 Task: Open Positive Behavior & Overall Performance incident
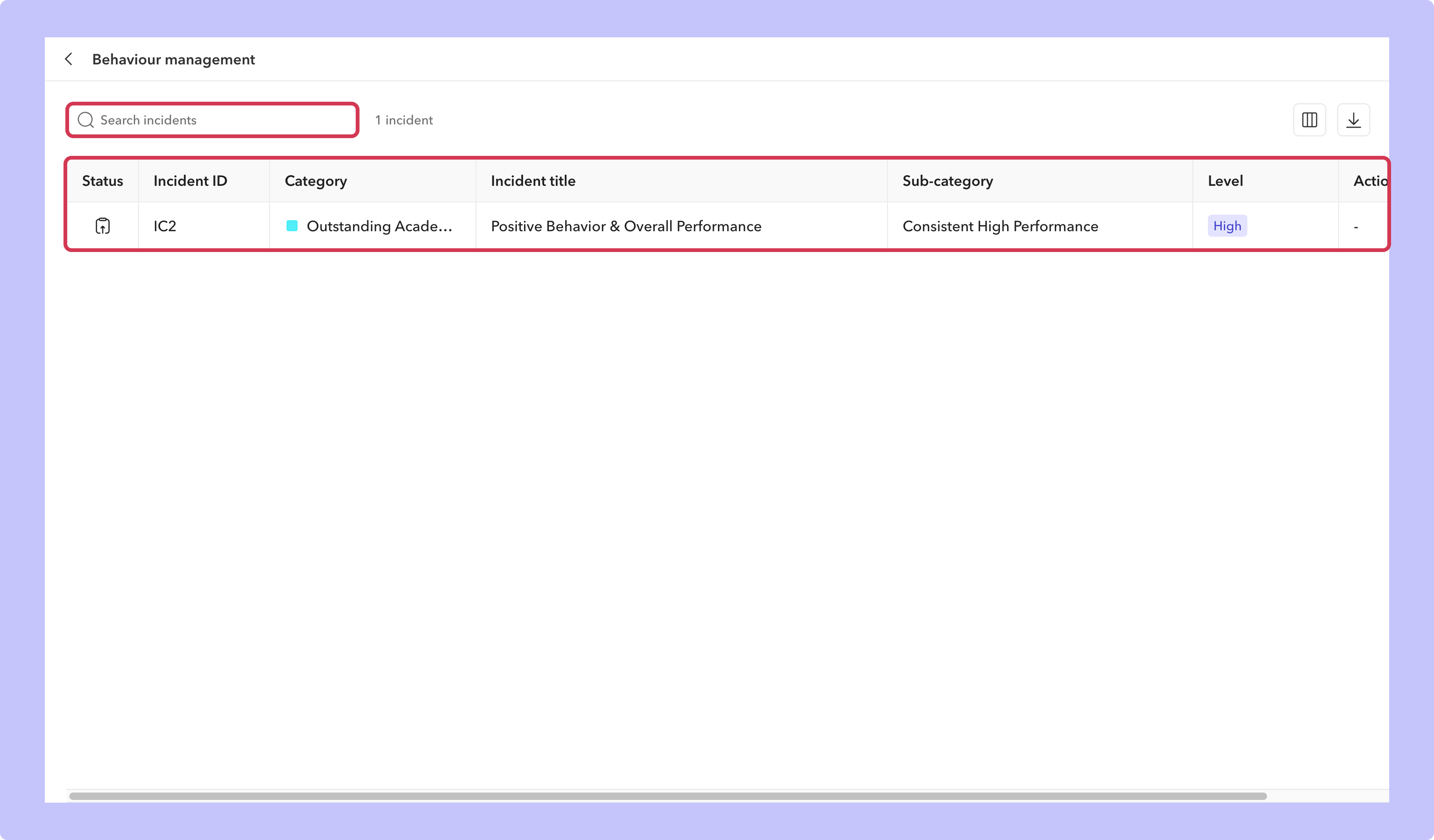pyautogui.click(x=626, y=226)
